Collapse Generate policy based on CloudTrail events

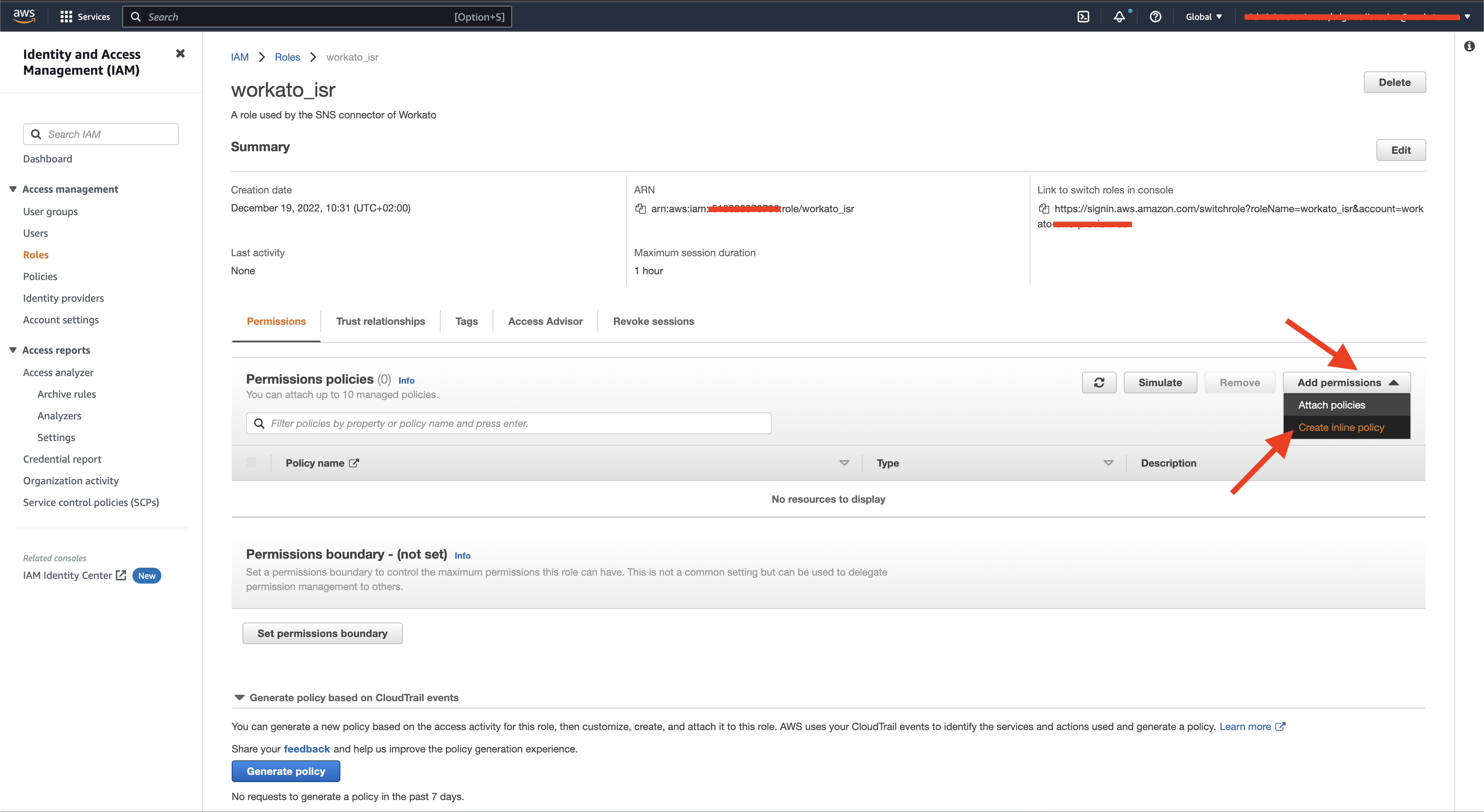point(239,697)
